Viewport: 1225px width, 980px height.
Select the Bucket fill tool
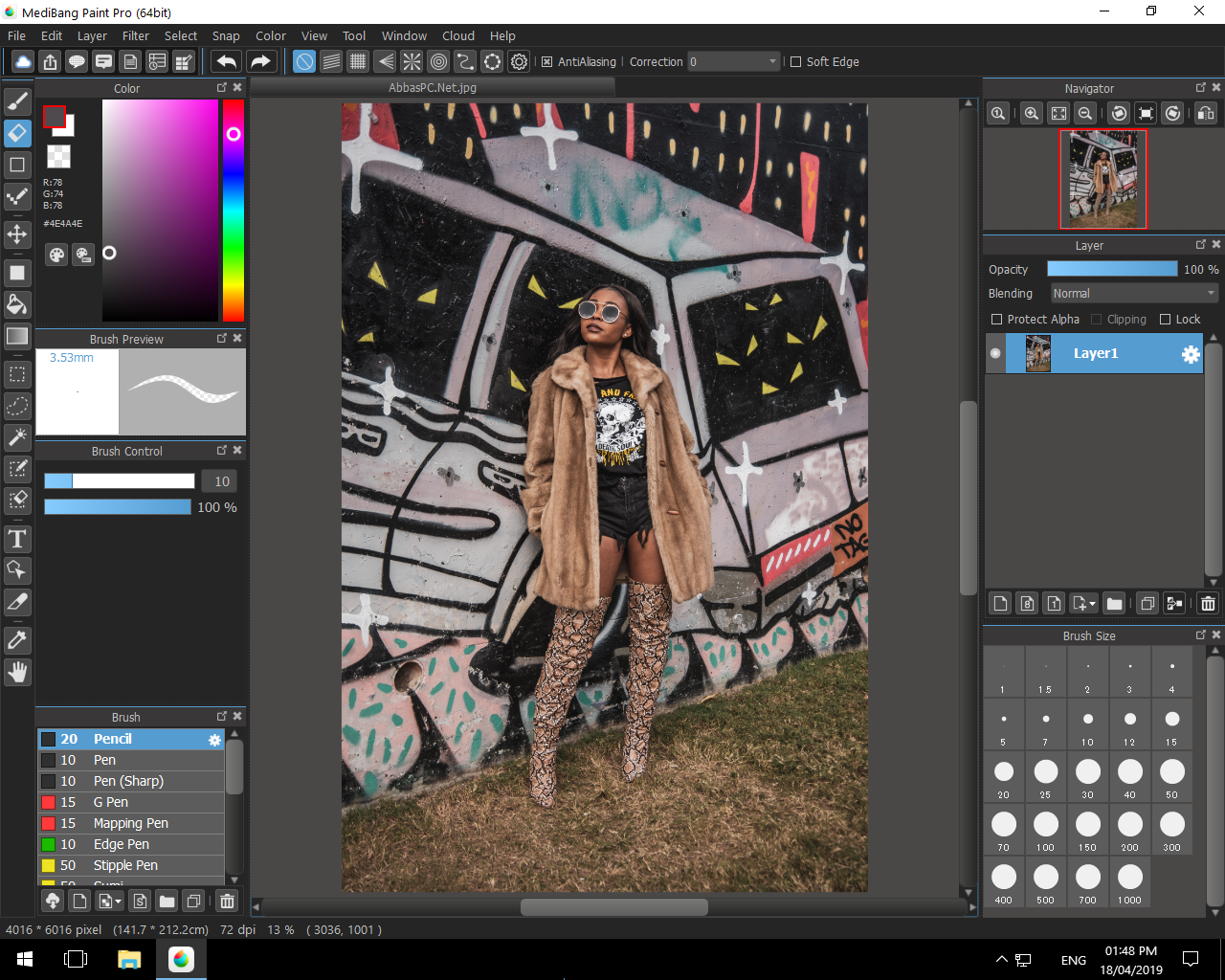coord(17,304)
